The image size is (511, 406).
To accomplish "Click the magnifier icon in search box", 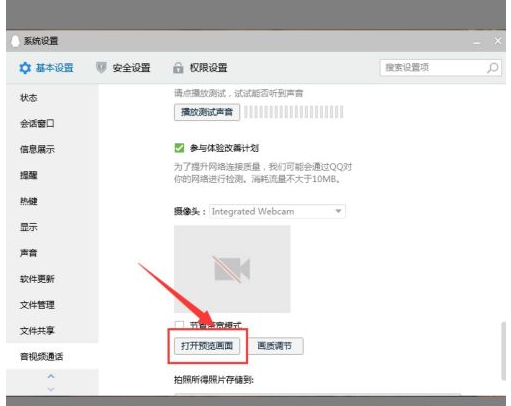I will pyautogui.click(x=493, y=68).
